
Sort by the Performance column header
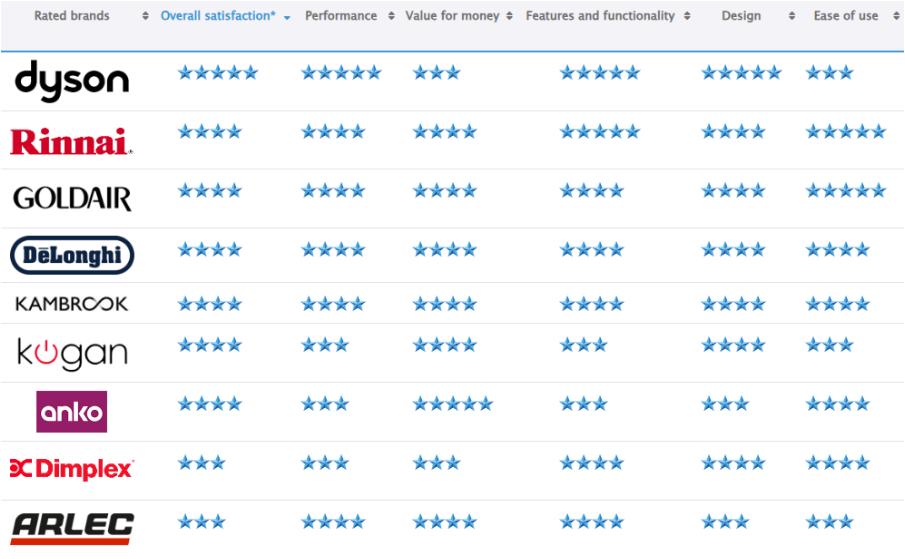coord(341,16)
